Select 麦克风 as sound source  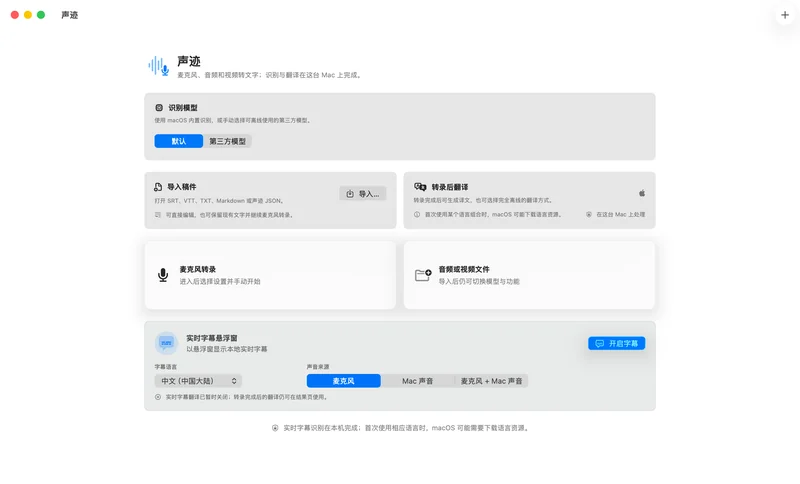[343, 381]
